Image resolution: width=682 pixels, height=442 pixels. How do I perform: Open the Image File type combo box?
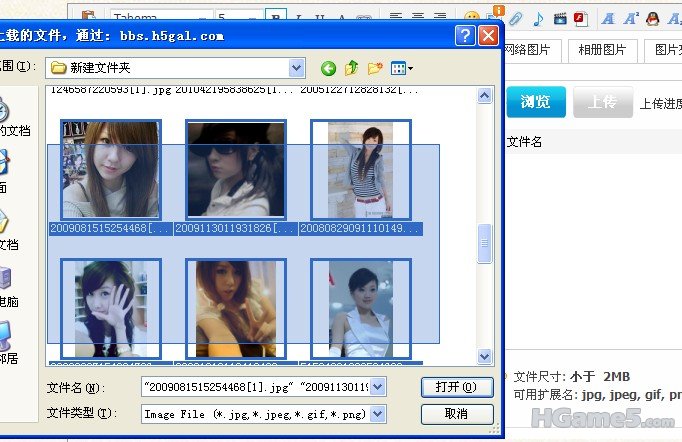(264, 414)
